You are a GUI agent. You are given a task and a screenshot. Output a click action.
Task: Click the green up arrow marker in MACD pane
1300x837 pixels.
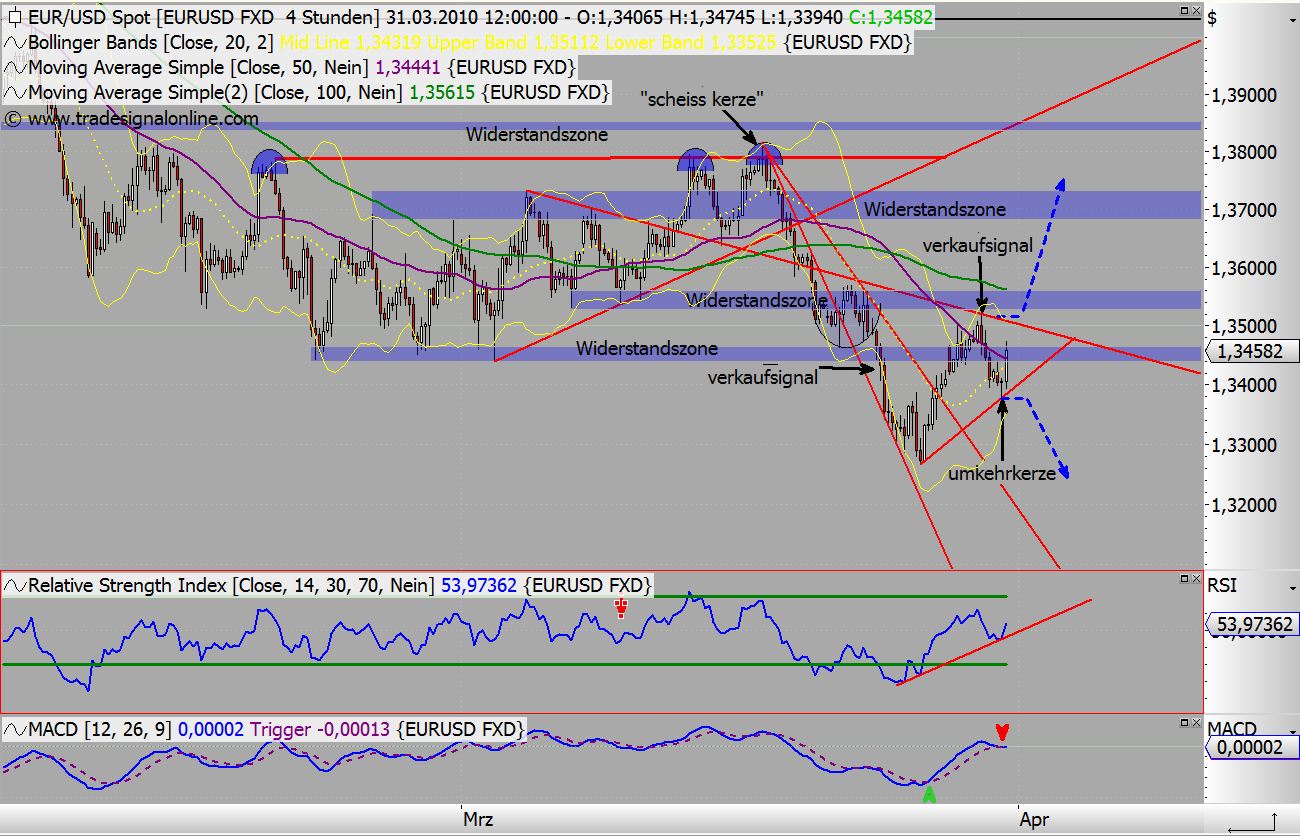[x=928, y=794]
